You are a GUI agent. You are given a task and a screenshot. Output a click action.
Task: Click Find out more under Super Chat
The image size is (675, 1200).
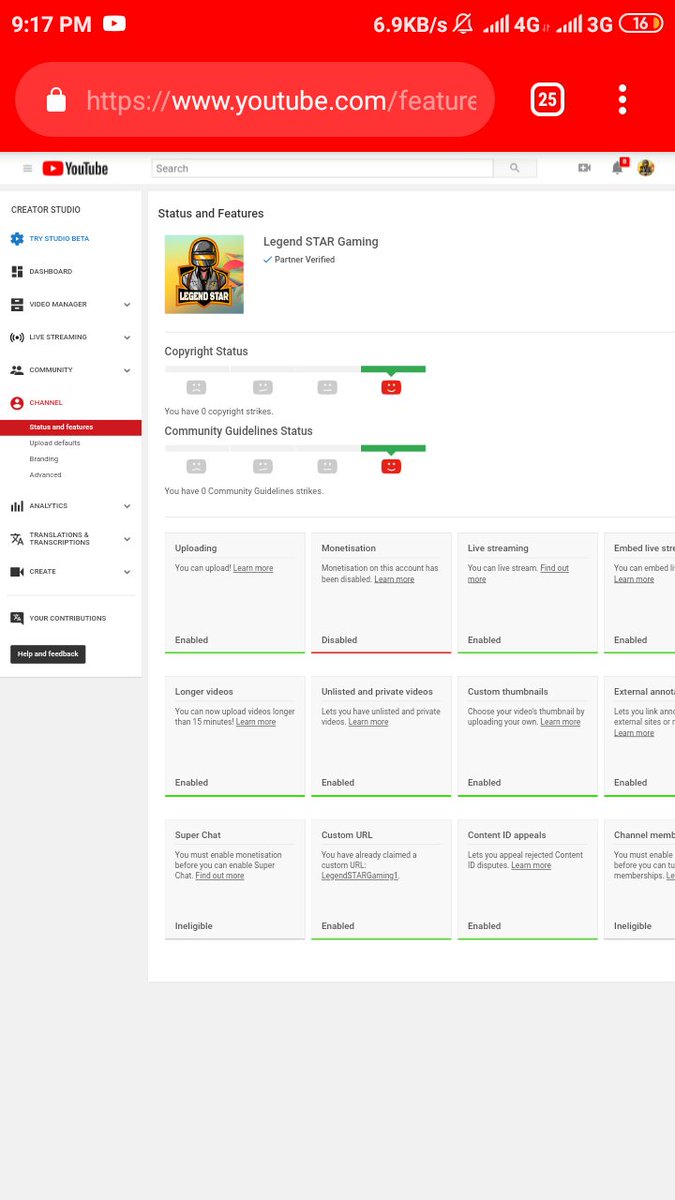tap(220, 876)
